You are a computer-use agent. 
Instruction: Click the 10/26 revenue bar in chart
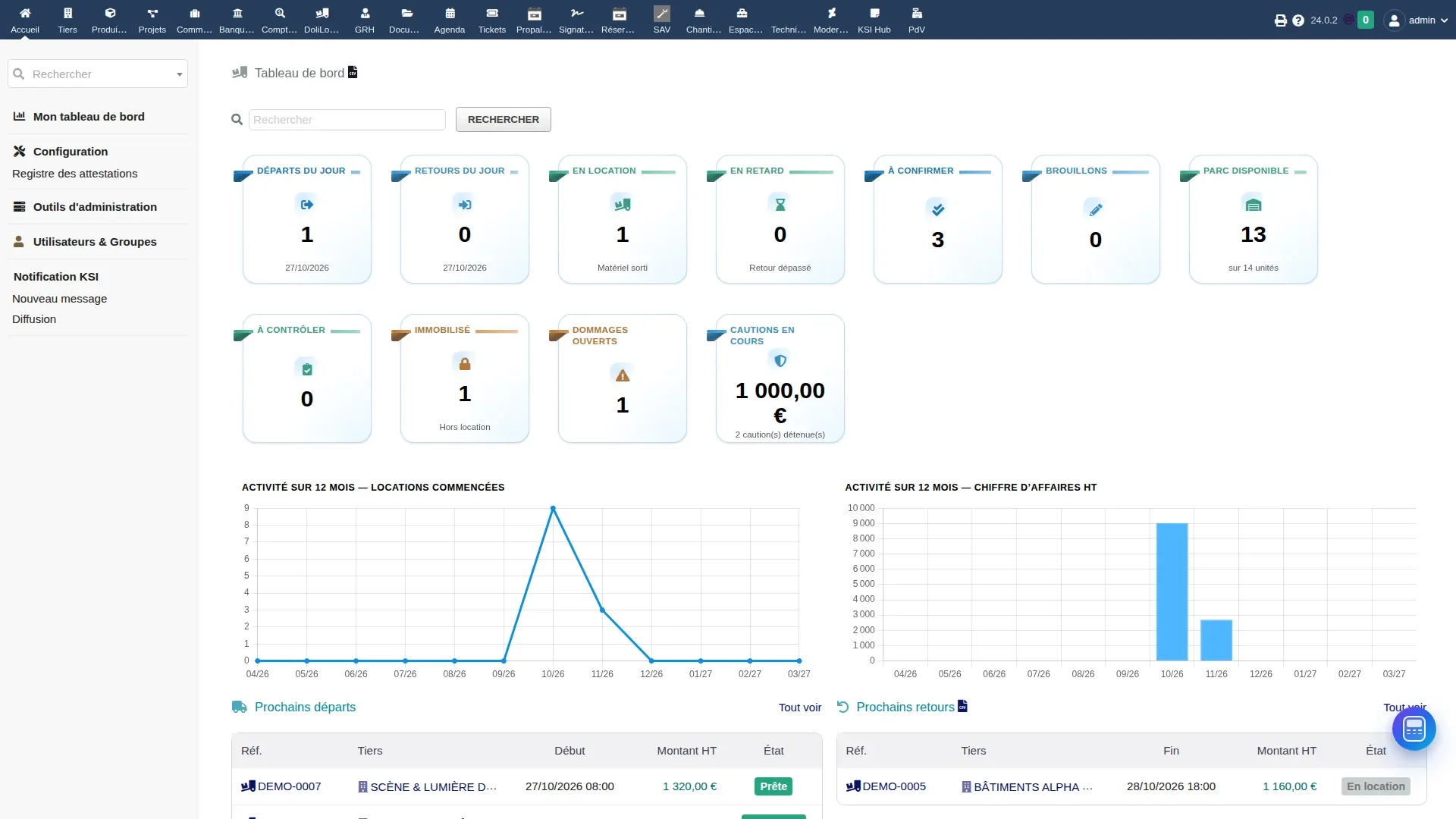coord(1172,591)
